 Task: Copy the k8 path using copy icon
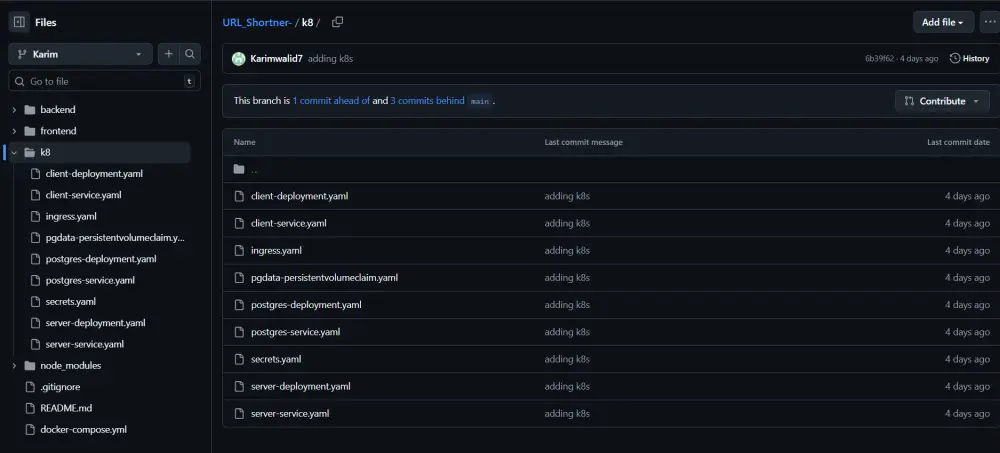337,22
